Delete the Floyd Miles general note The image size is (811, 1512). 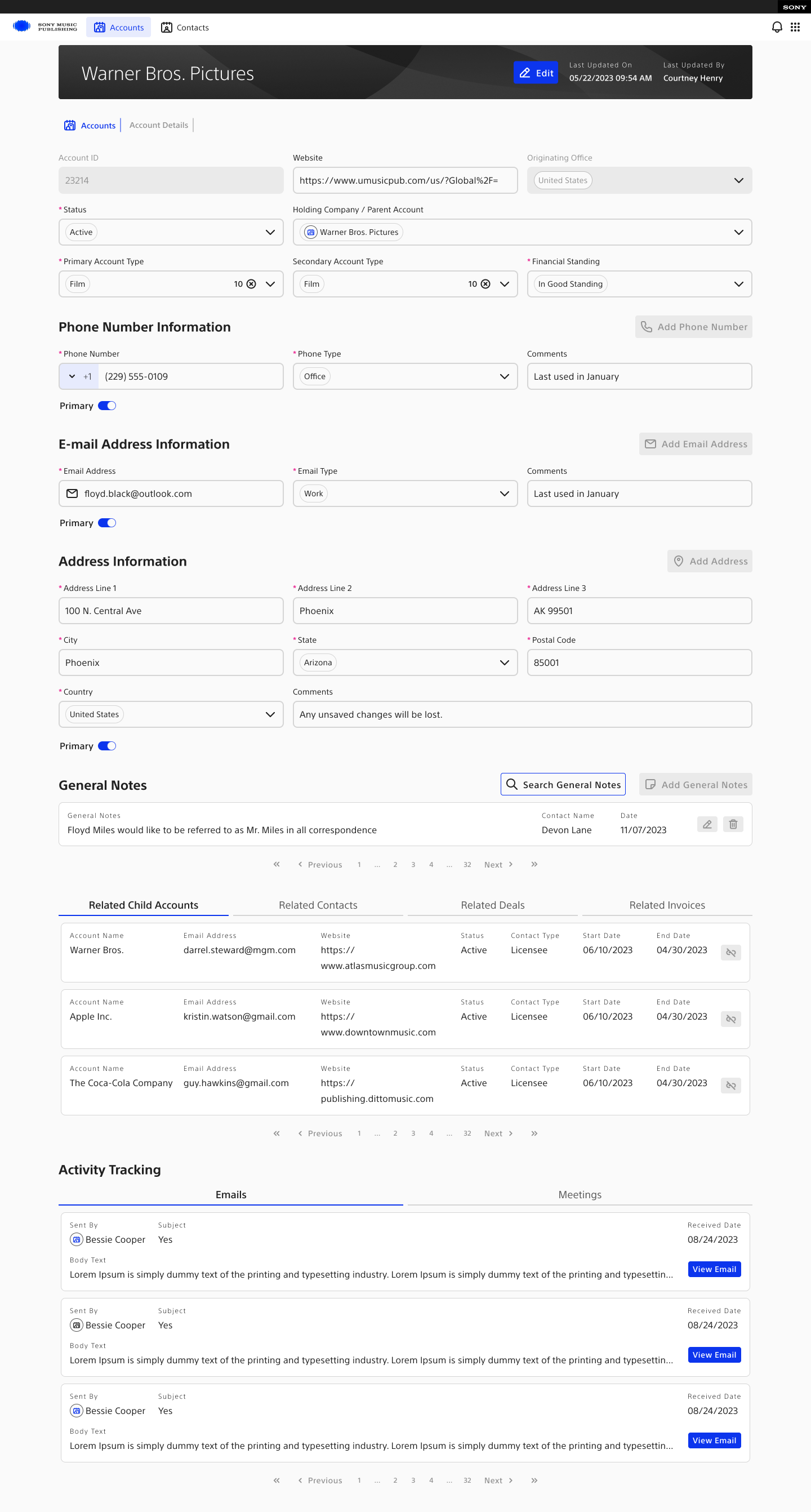[733, 824]
